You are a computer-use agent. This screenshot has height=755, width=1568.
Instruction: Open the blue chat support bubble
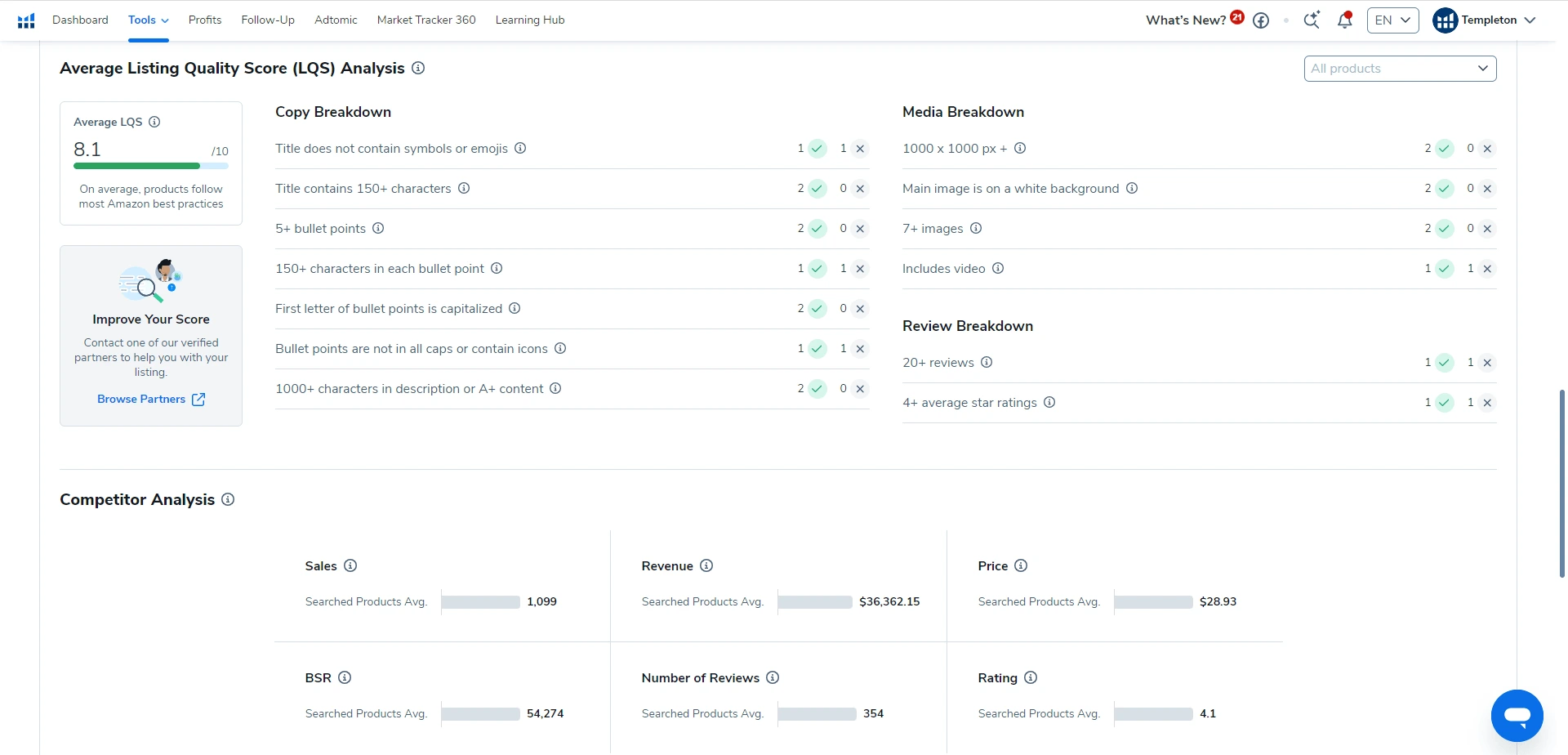pyautogui.click(x=1517, y=716)
